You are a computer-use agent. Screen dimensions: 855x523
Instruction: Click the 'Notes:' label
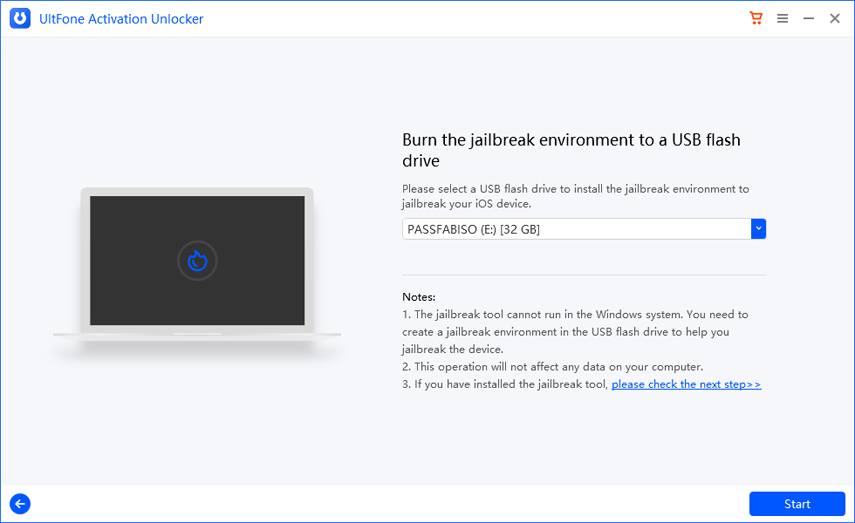[x=419, y=297]
